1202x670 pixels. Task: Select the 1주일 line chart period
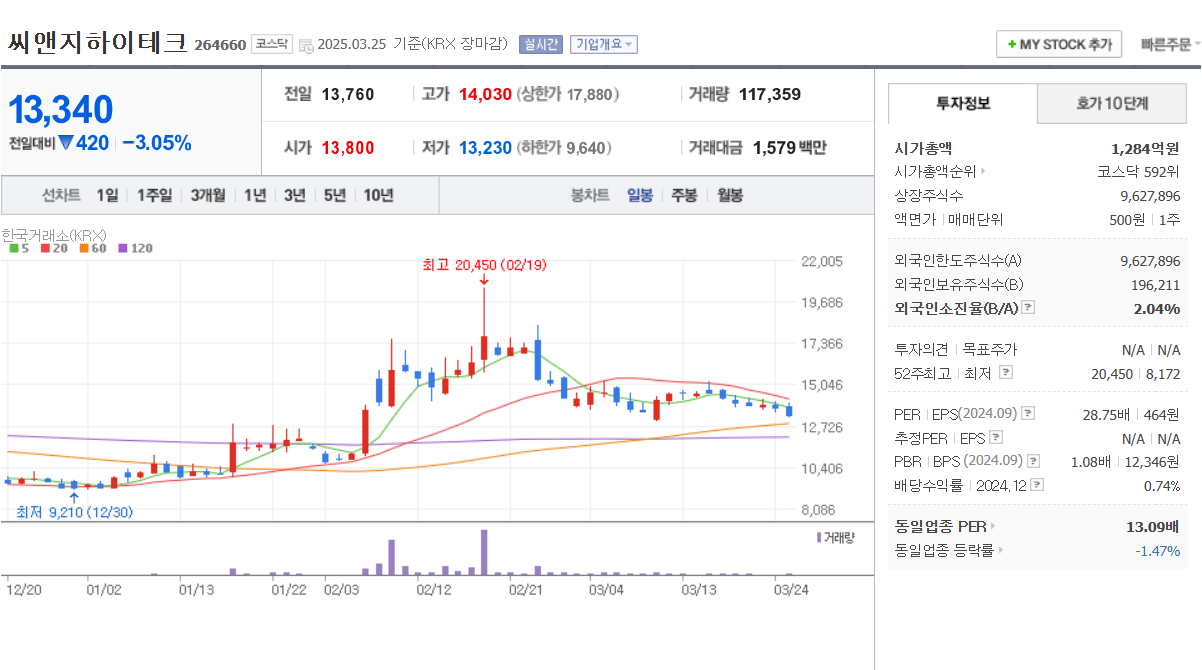coord(154,196)
